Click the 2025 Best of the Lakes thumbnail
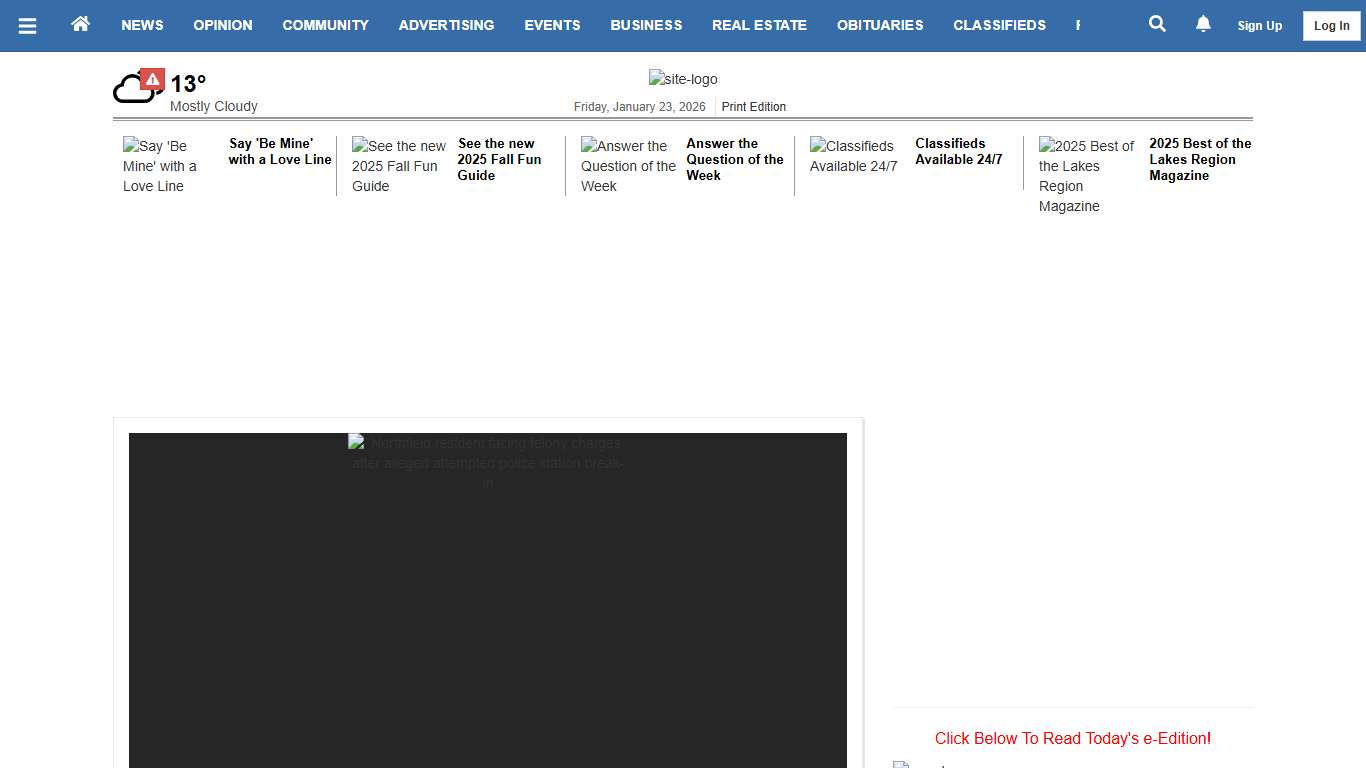This screenshot has width=1366, height=768. (1087, 176)
